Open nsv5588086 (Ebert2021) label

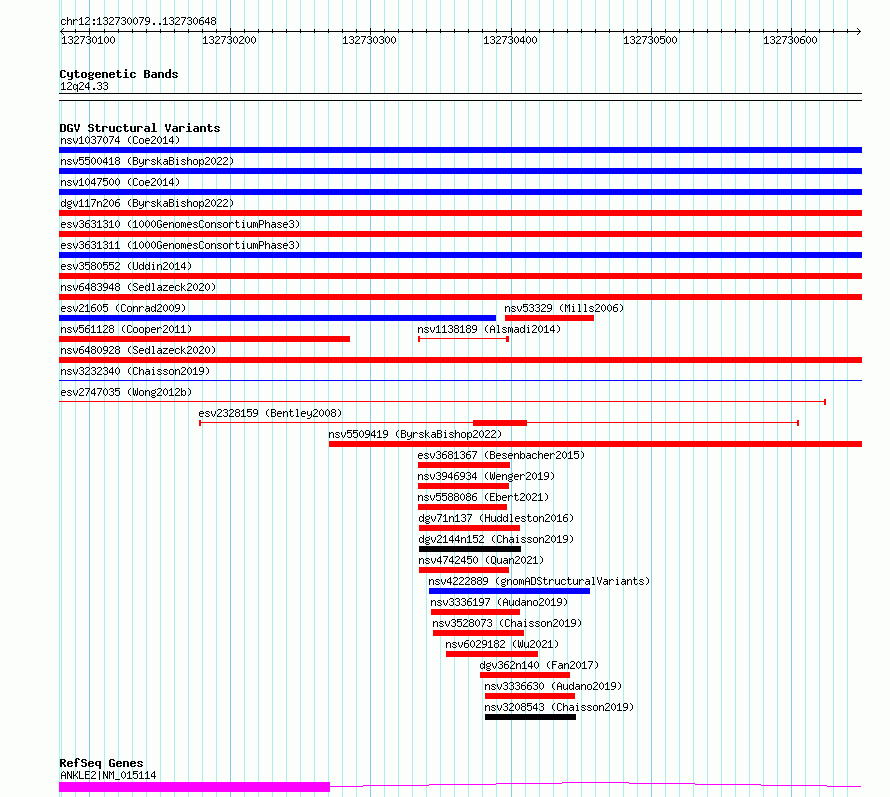pos(483,497)
